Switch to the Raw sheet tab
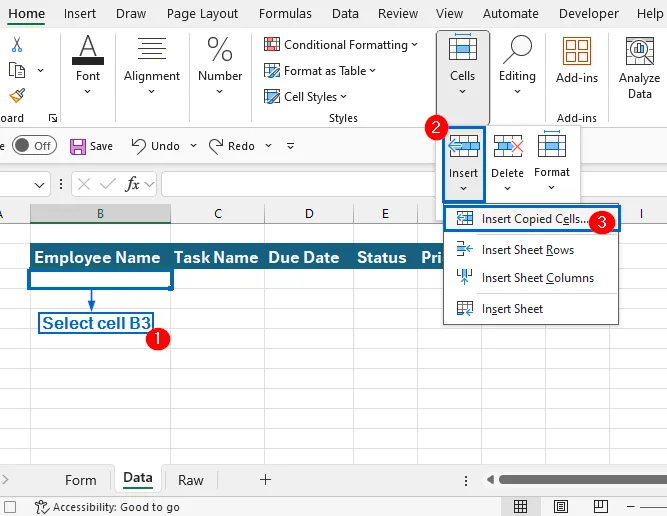The width and height of the screenshot is (667, 516). pyautogui.click(x=191, y=480)
